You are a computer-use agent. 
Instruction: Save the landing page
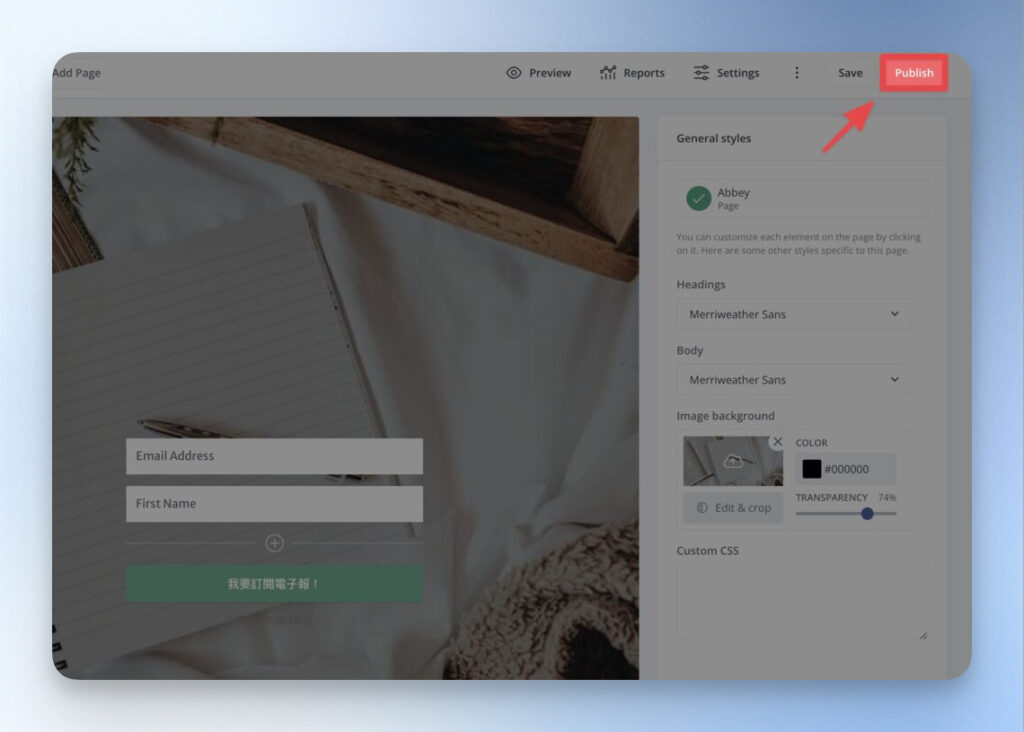850,72
